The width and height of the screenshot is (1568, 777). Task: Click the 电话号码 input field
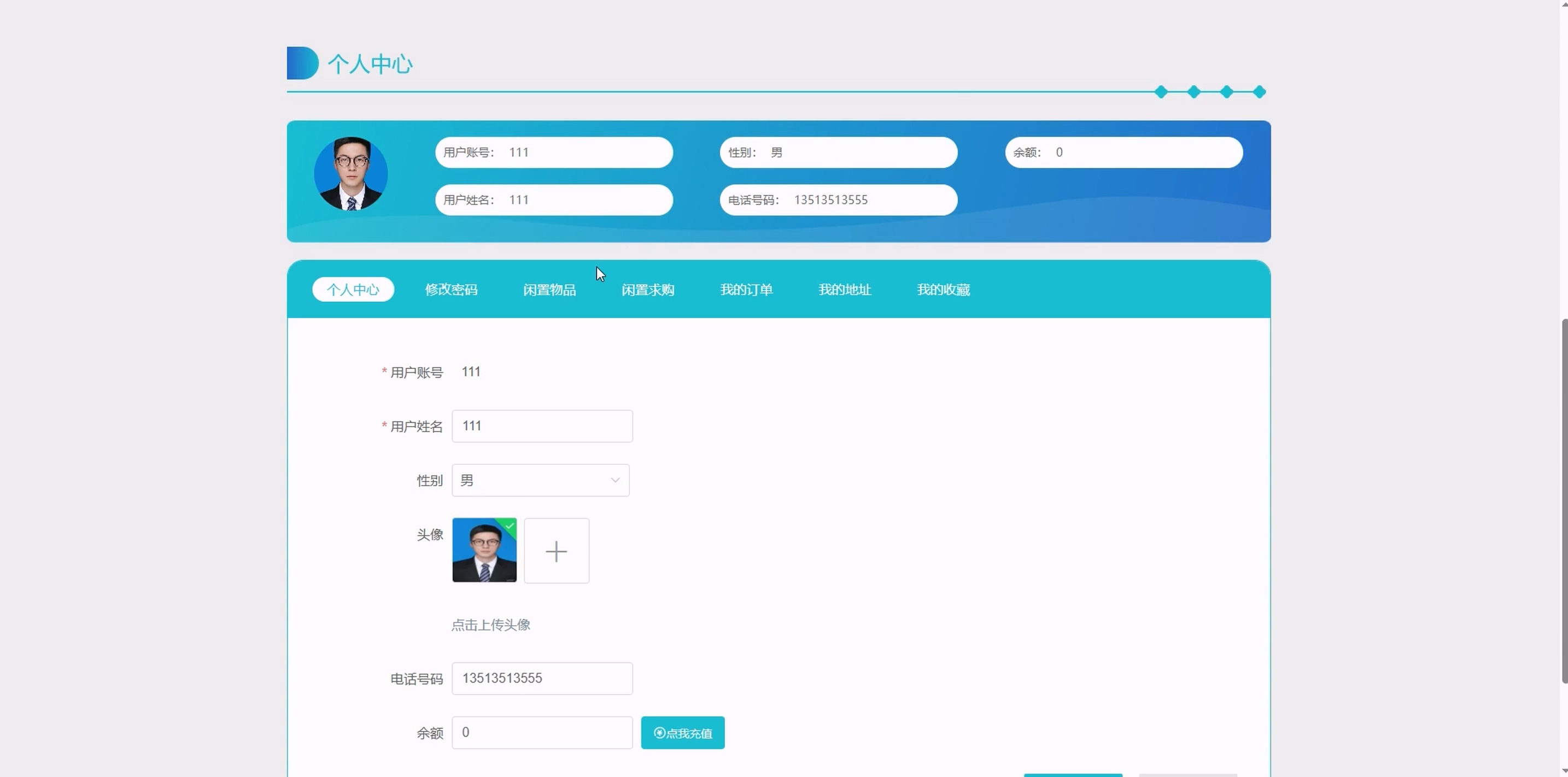[542, 679]
